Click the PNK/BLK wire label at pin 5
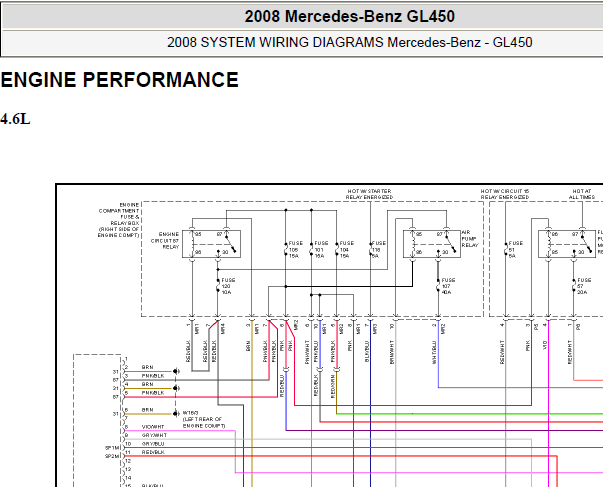Screen dimensions: 603x487 pos(153,393)
